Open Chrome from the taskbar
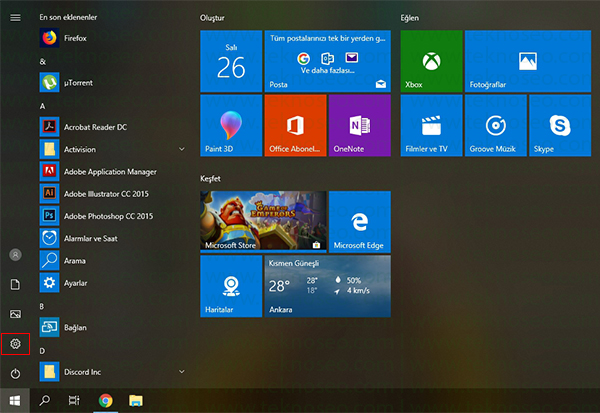Image resolution: width=600 pixels, height=413 pixels. pyautogui.click(x=106, y=401)
